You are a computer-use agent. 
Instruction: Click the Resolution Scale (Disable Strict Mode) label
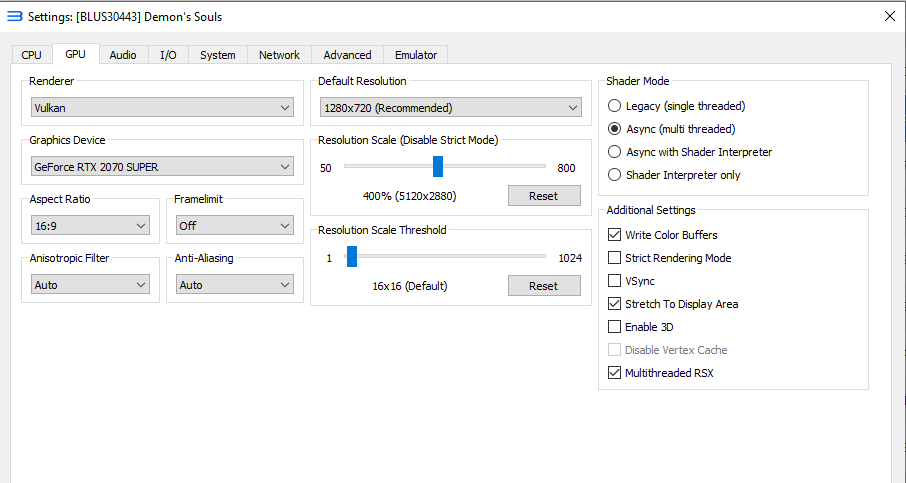[408, 140]
